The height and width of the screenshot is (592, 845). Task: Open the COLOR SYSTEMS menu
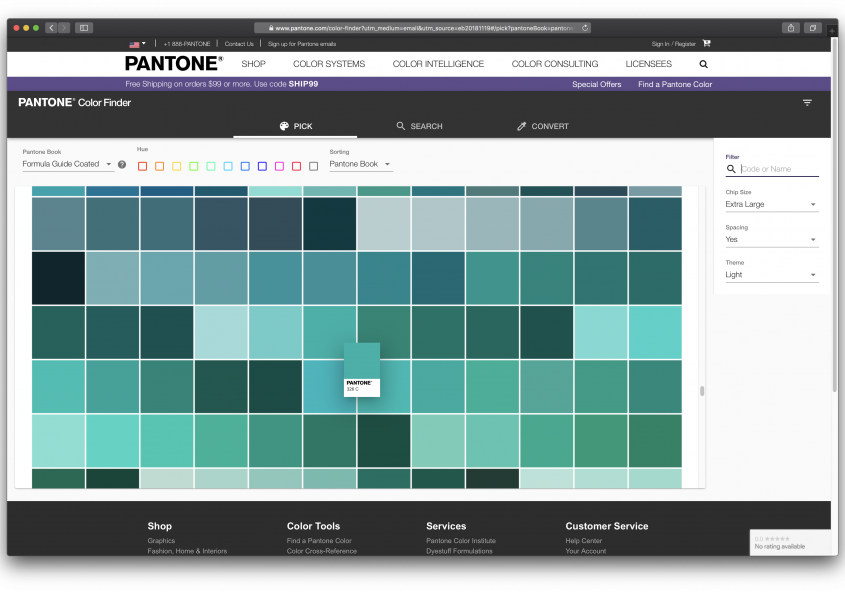329,64
